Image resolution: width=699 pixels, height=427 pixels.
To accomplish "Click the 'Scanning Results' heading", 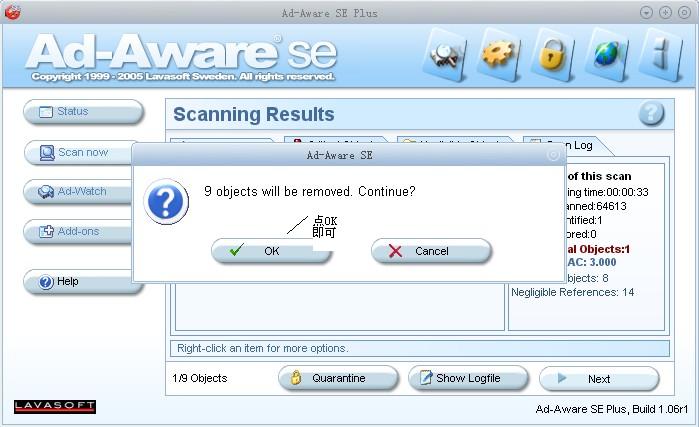I will 254,115.
